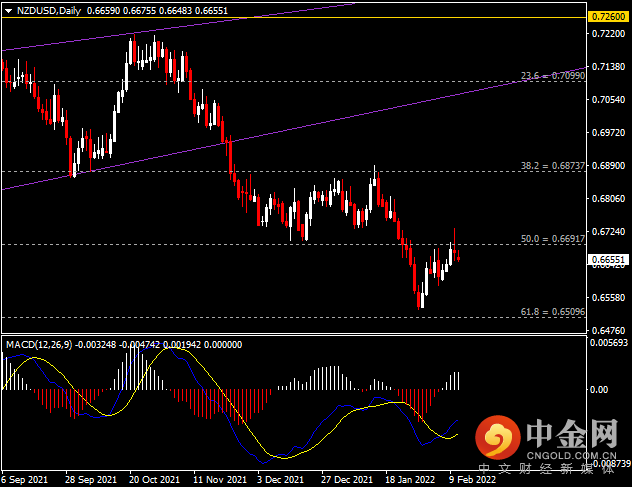This screenshot has width=632, height=487.
Task: Click the highlighted 0.72600 price tag
Action: (x=603, y=18)
